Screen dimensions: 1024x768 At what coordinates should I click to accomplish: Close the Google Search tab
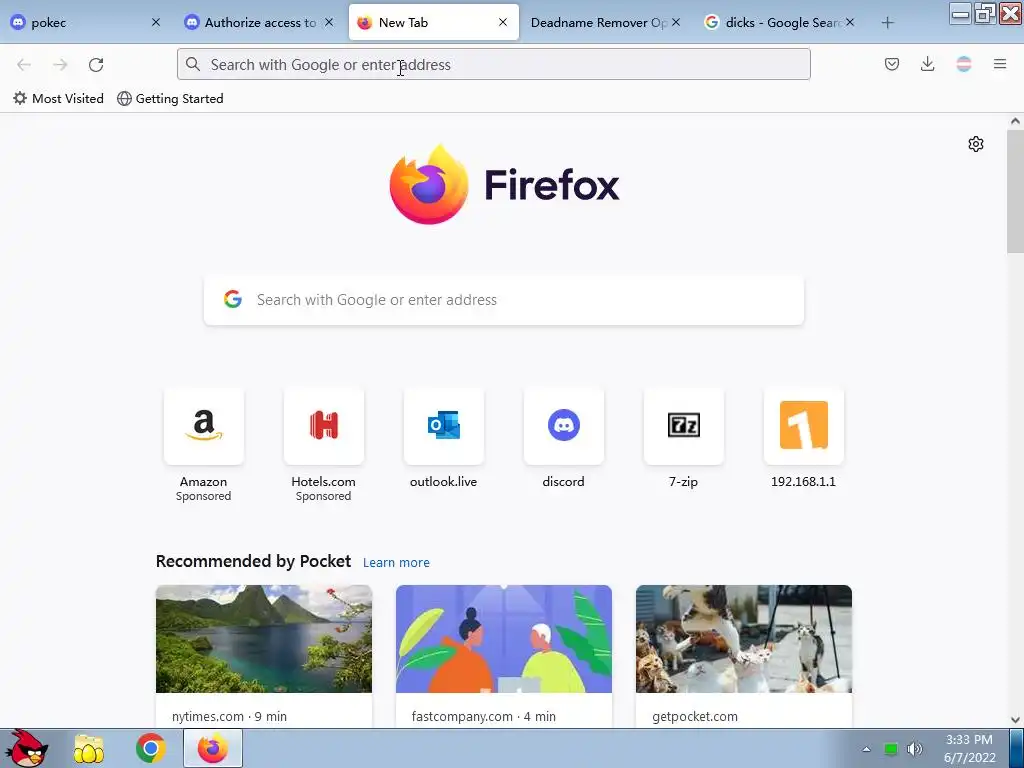pos(850,22)
